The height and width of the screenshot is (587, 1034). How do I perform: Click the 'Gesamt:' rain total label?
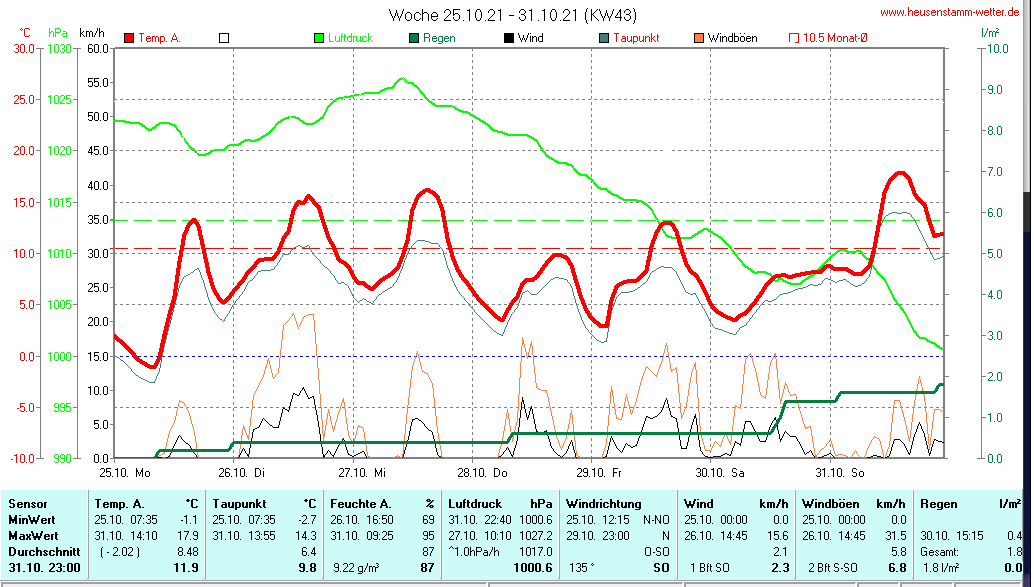[x=940, y=551]
